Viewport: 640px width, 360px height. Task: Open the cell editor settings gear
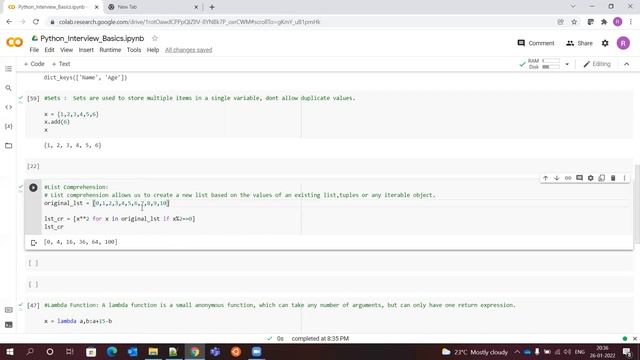click(591, 178)
